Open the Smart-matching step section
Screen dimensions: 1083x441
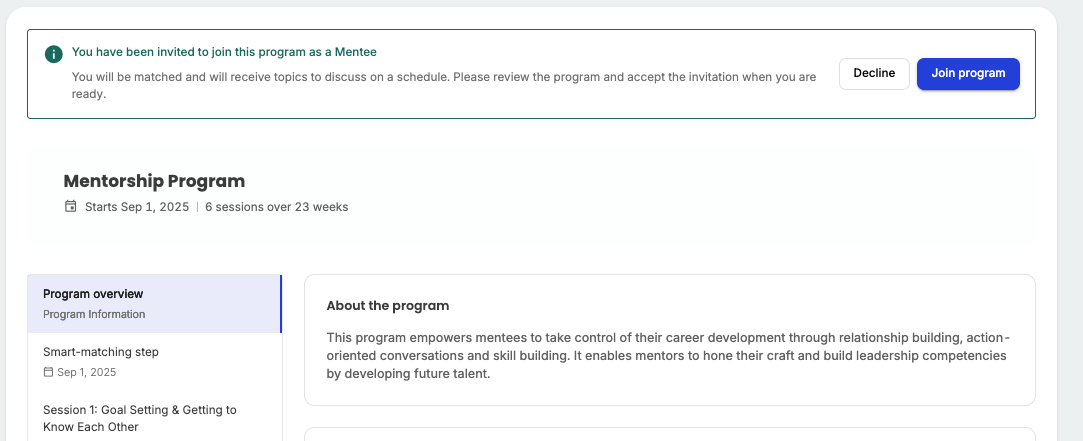coord(155,362)
